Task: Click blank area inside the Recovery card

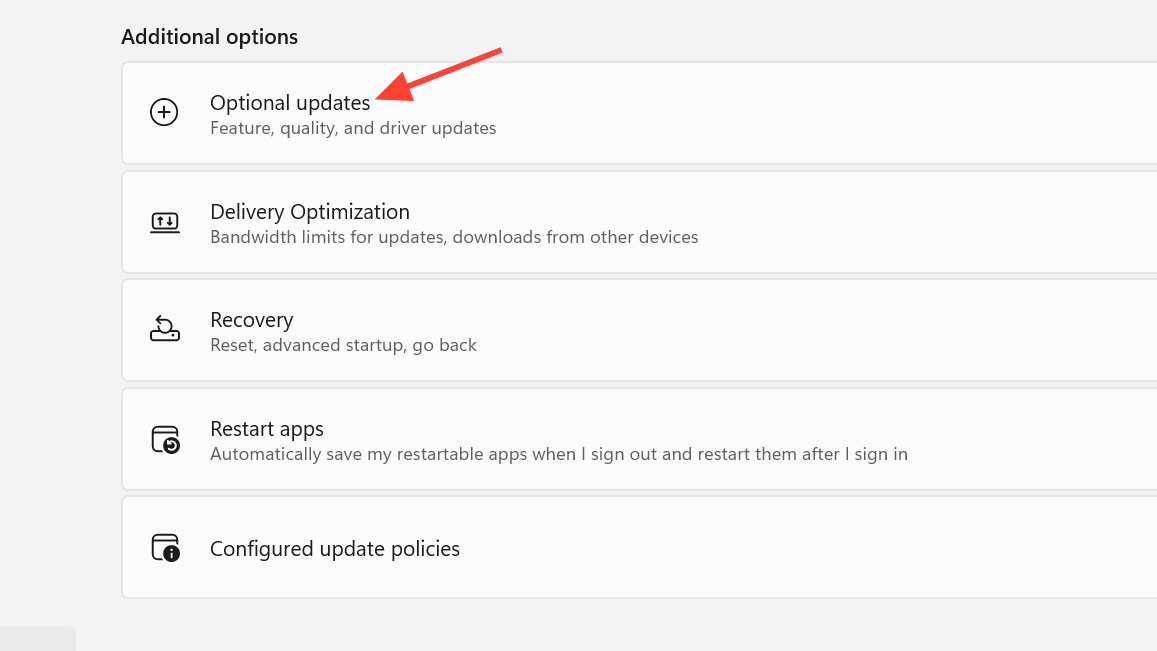Action: click(812, 330)
